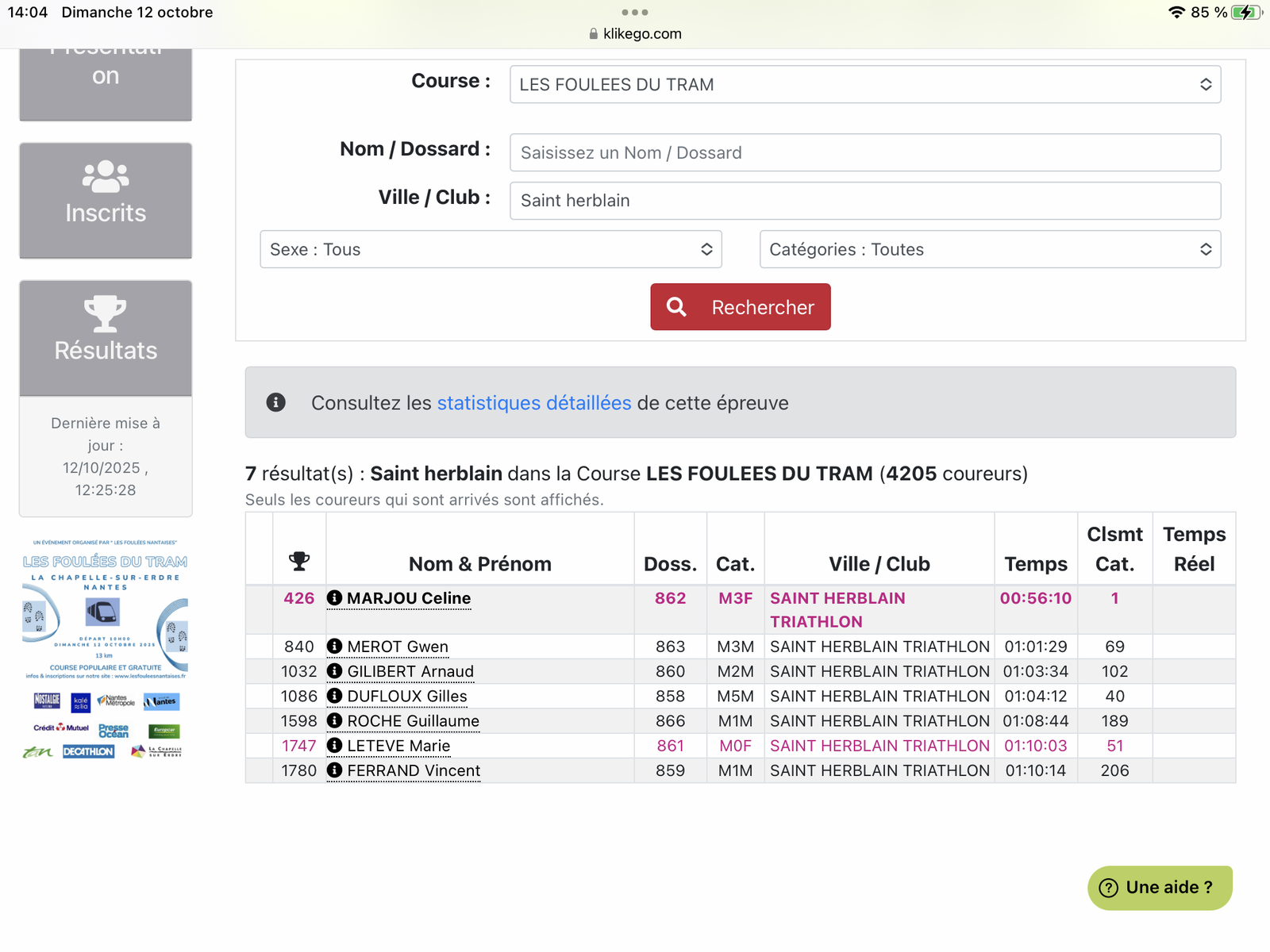This screenshot has height=952, width=1270.
Task: Click info icon beside MARJOU Celine
Action: [334, 598]
